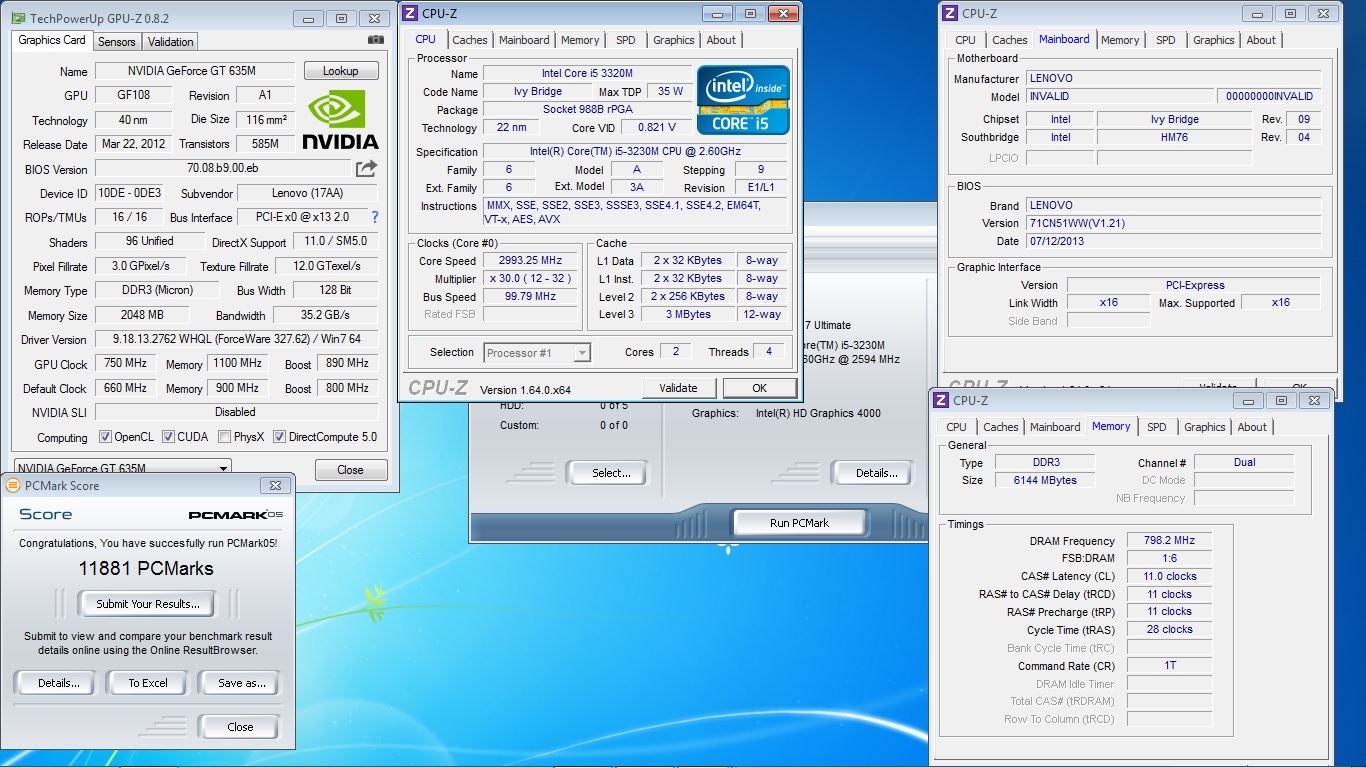Viewport: 1366px width, 768px height.
Task: Click the Memory CPU-Z window title icon
Action: pyautogui.click(x=941, y=400)
